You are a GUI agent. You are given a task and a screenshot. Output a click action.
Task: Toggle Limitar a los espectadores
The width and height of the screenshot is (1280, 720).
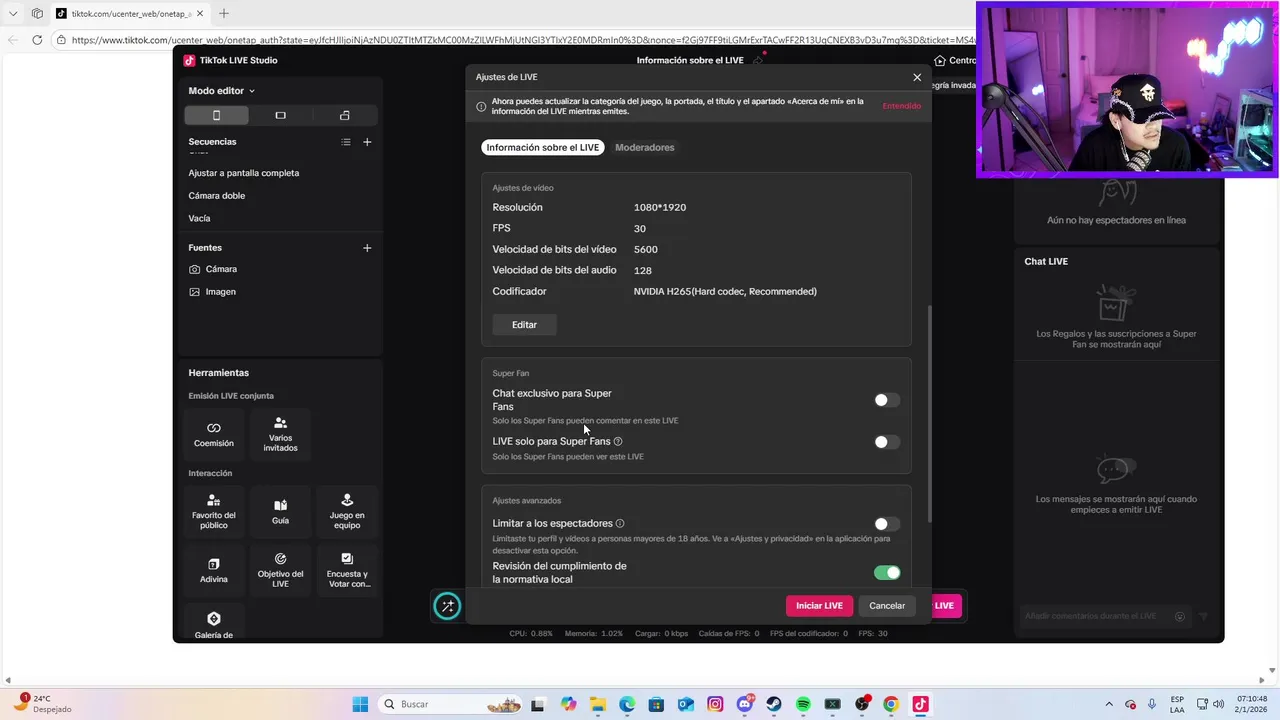(887, 524)
